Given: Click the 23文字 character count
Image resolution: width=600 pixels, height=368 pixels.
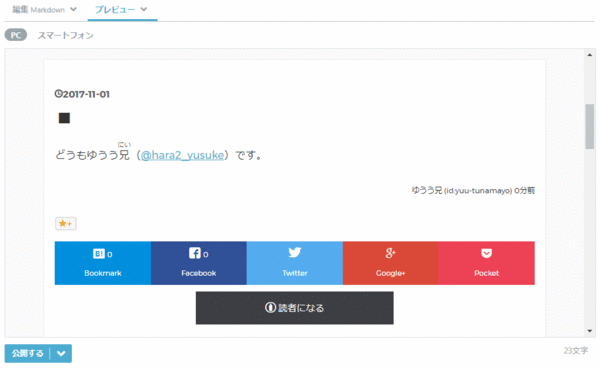Looking at the screenshot, I should (x=576, y=351).
